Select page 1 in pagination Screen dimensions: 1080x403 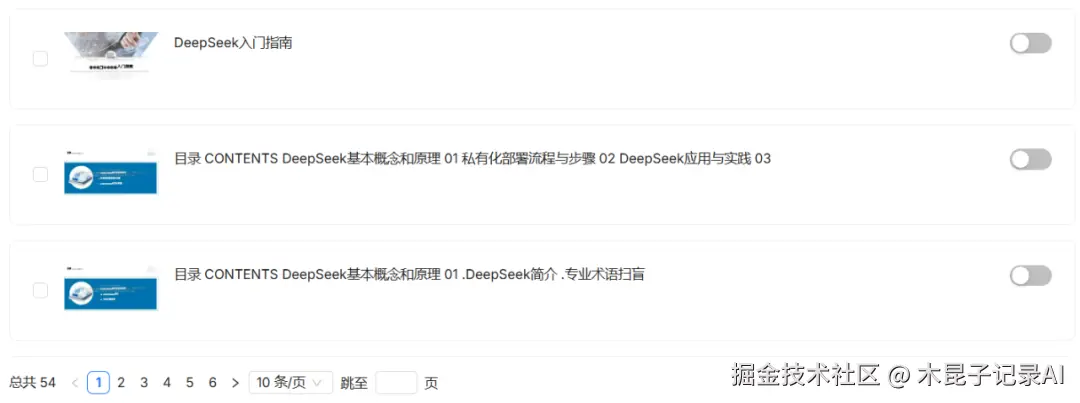(x=98, y=382)
